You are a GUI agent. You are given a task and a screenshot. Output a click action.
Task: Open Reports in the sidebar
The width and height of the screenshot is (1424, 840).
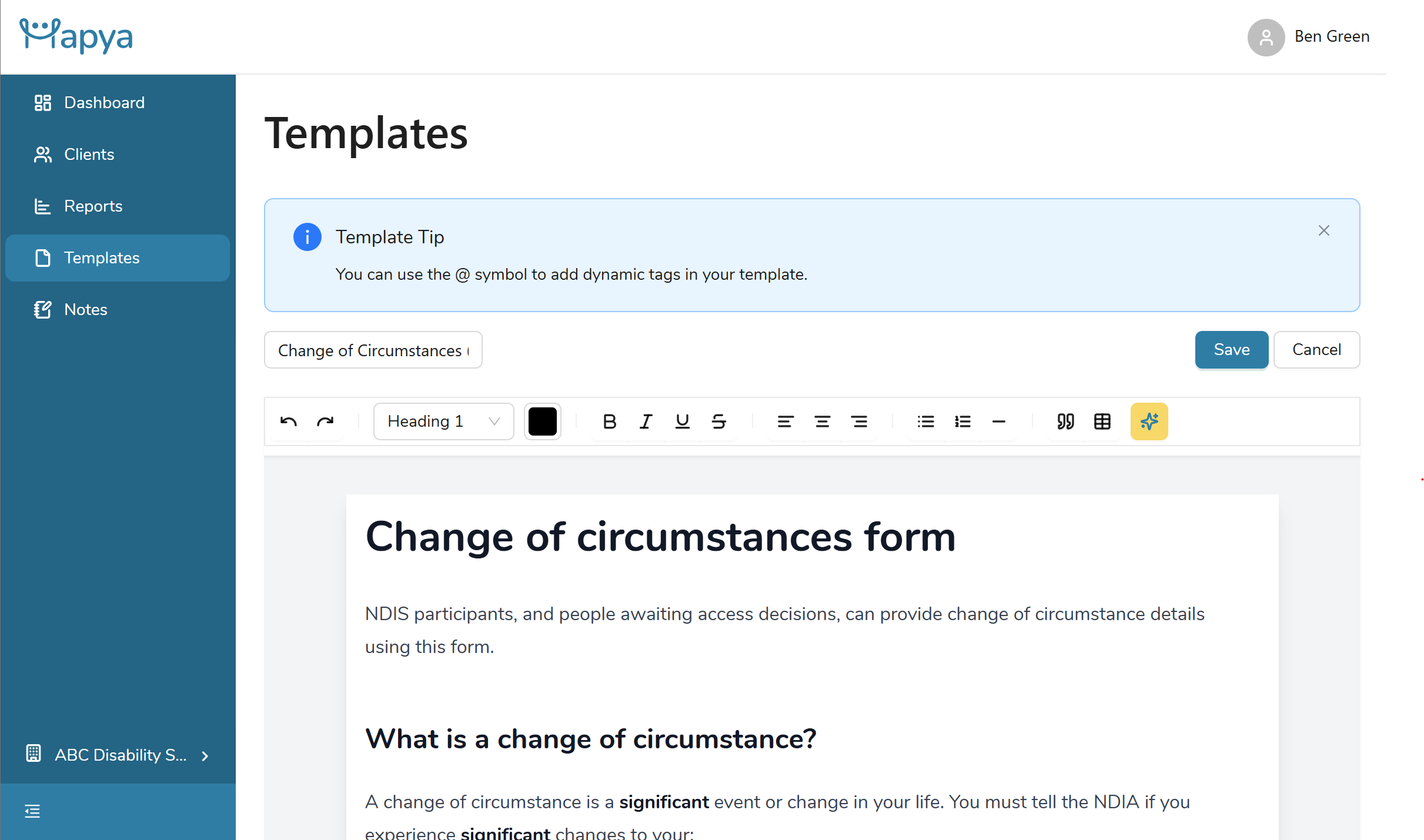point(93,206)
